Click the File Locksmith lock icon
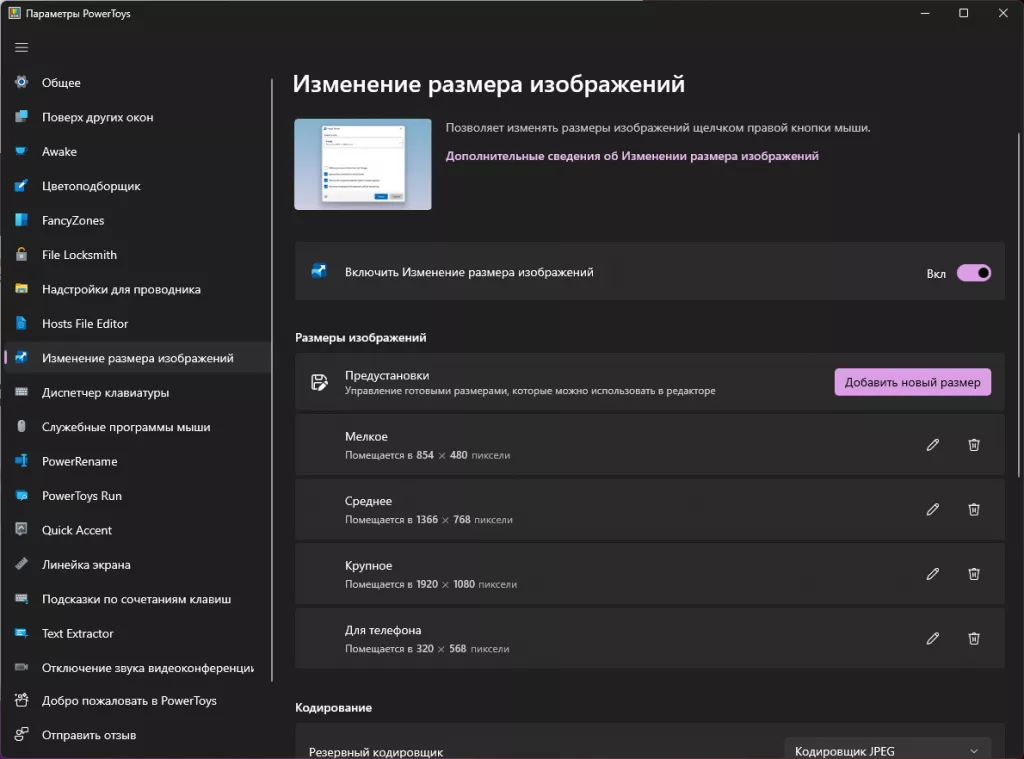 tap(22, 255)
